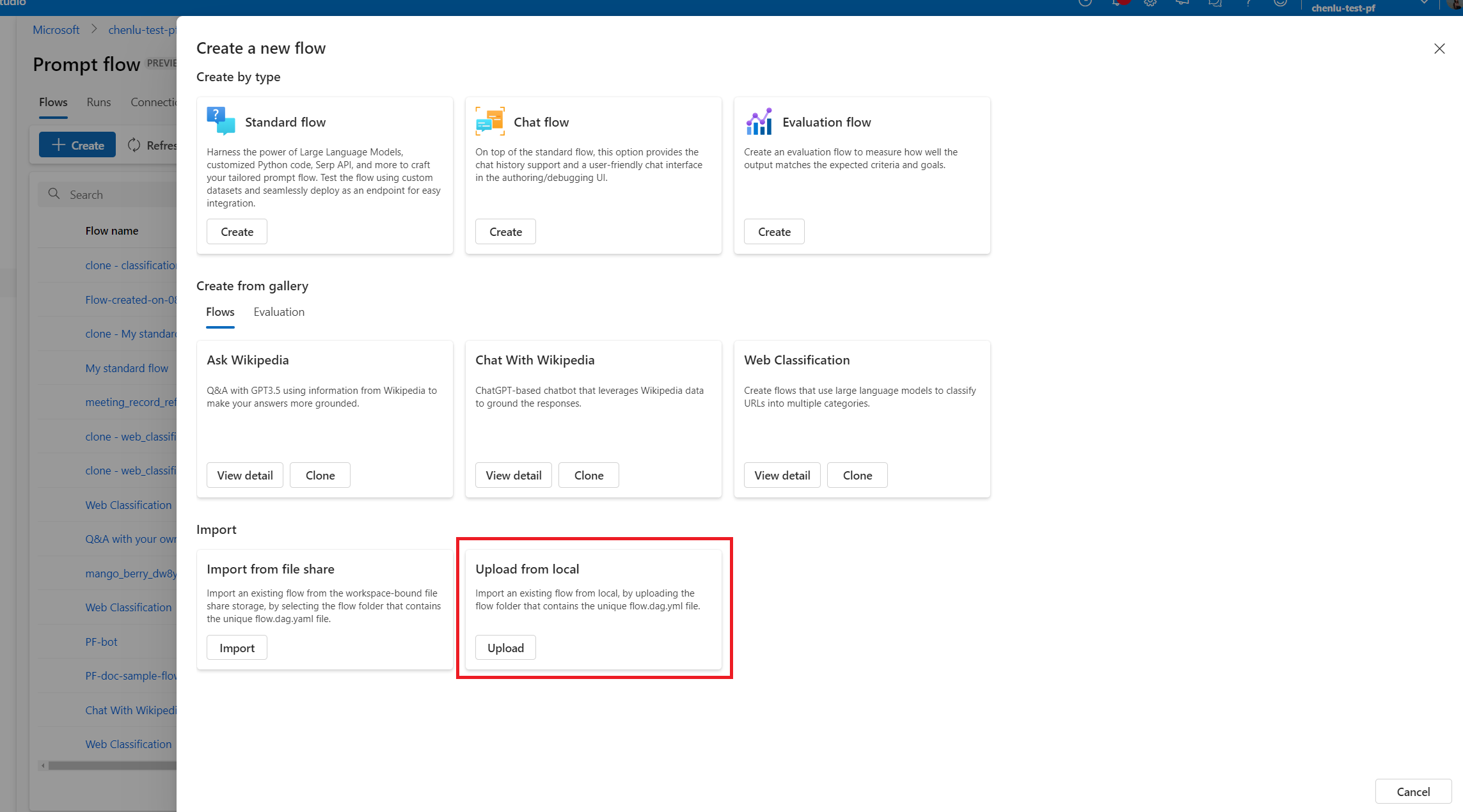This screenshot has width=1463, height=812.
Task: Click the Chat flow icon
Action: coord(490,121)
